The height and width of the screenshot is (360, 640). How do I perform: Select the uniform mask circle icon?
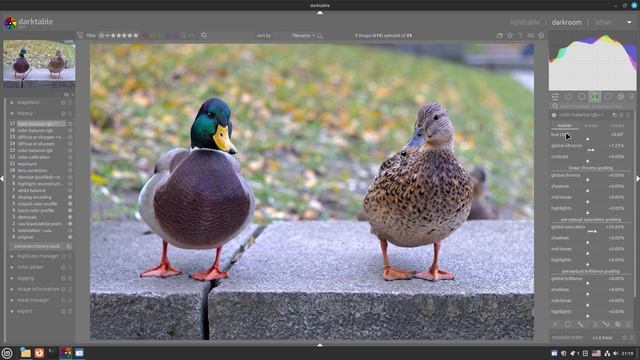point(568,324)
